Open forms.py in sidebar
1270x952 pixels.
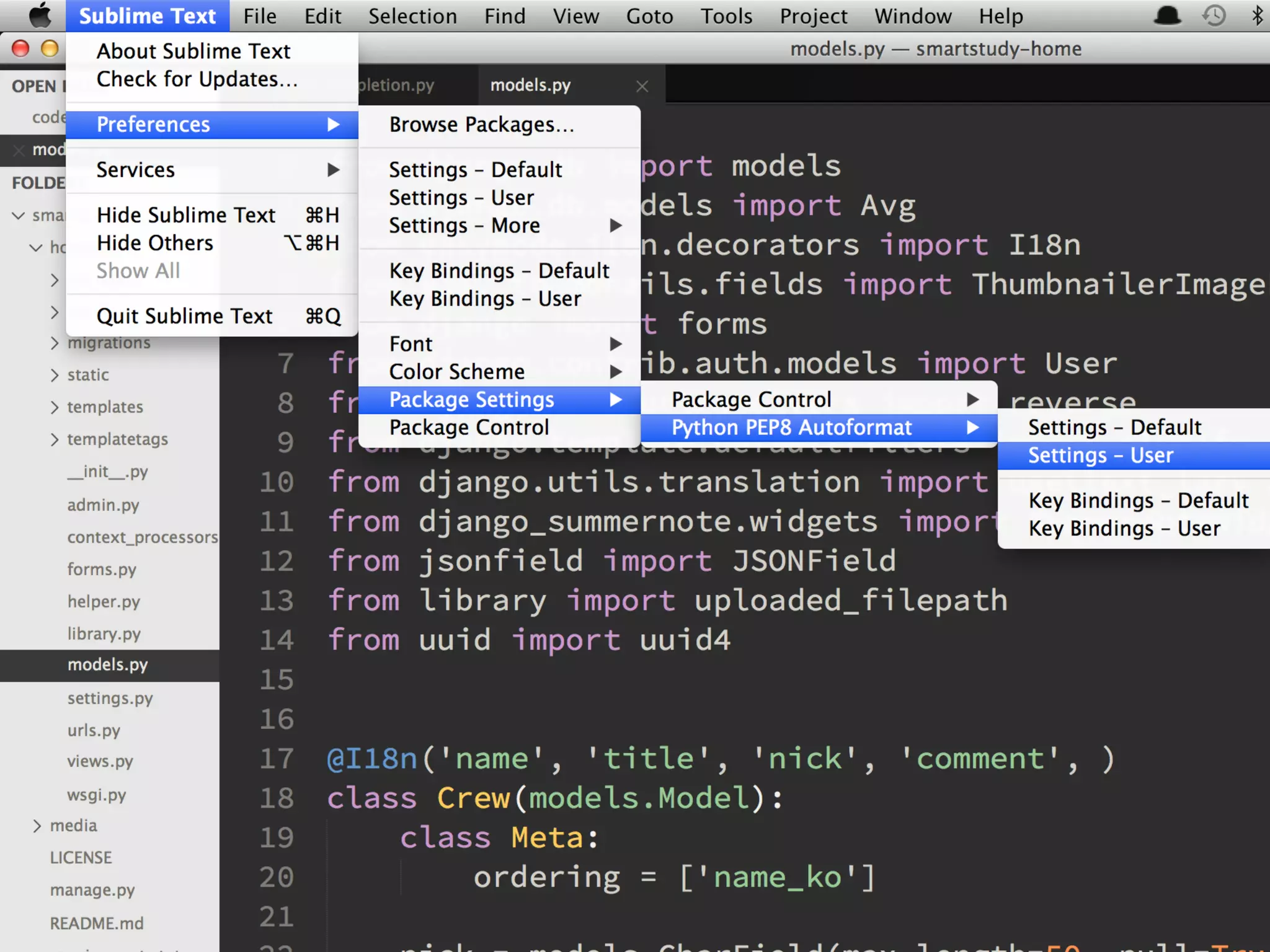102,570
